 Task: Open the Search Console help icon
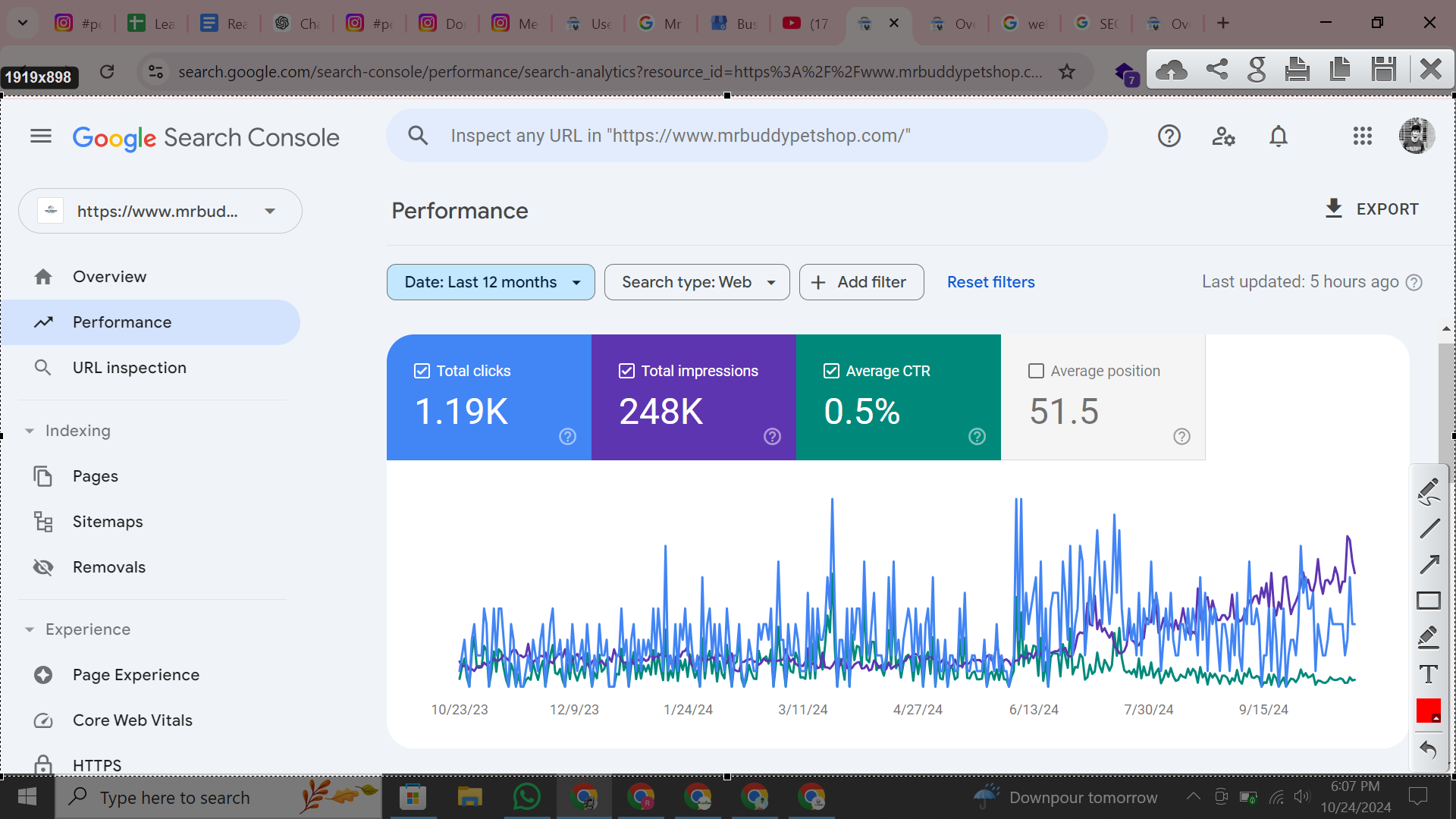pyautogui.click(x=1169, y=136)
